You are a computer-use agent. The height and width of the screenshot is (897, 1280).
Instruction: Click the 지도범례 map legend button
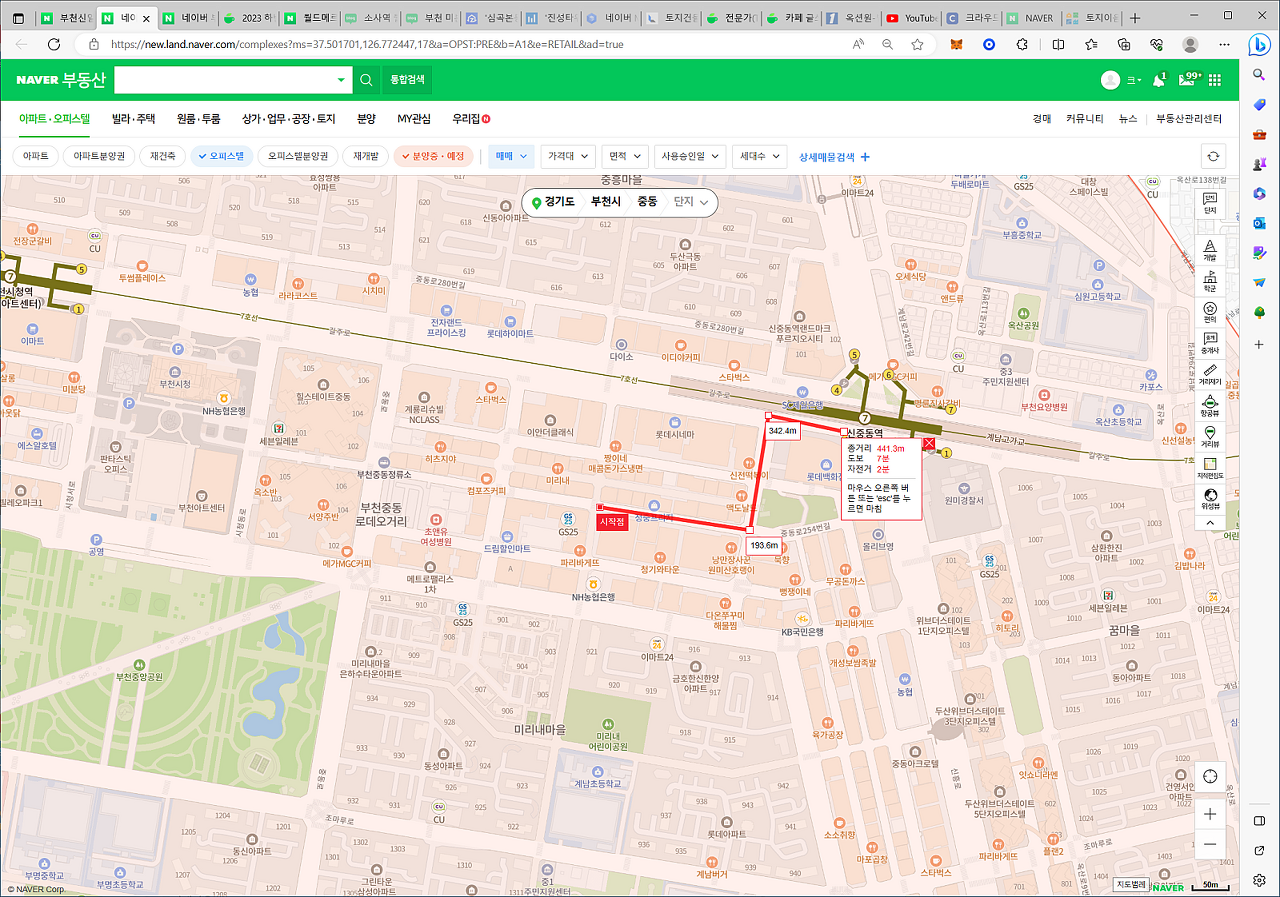tap(1130, 884)
